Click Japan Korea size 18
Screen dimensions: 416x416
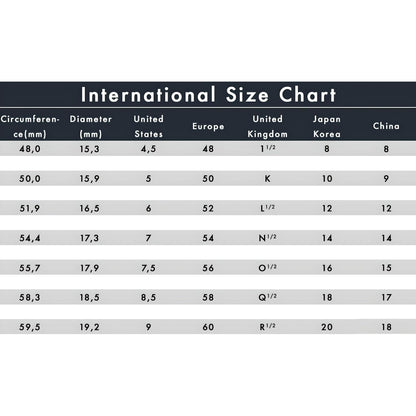click(327, 297)
